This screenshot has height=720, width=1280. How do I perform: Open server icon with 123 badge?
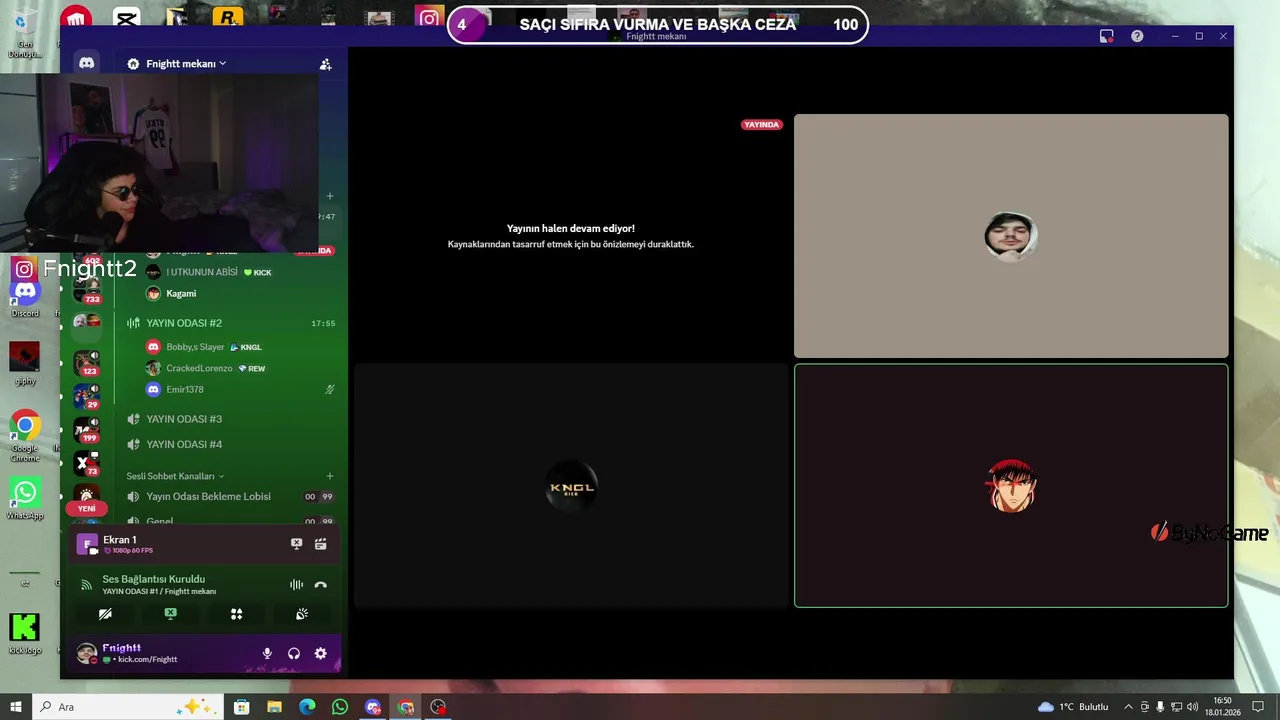[87, 362]
